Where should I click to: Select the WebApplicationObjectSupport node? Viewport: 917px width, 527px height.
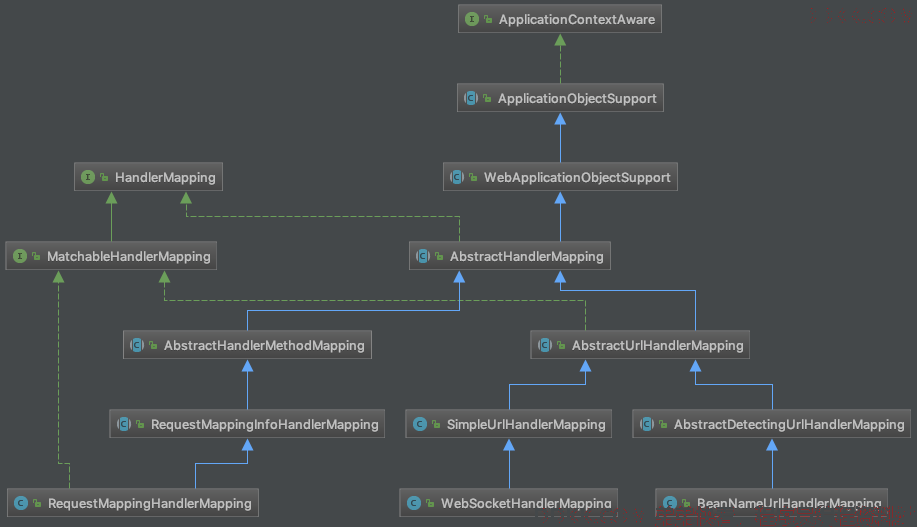click(560, 177)
